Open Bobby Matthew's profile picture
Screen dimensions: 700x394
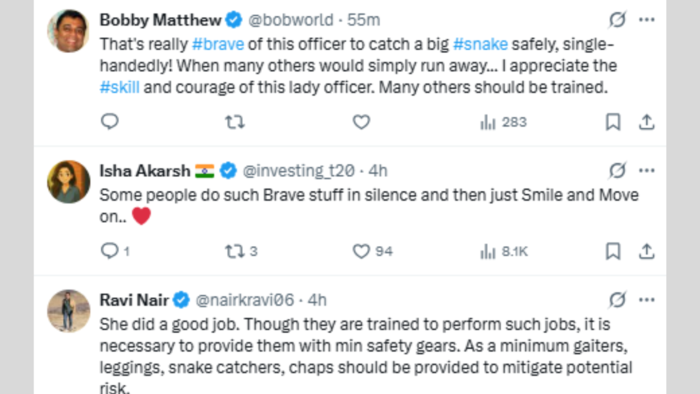[x=69, y=31]
